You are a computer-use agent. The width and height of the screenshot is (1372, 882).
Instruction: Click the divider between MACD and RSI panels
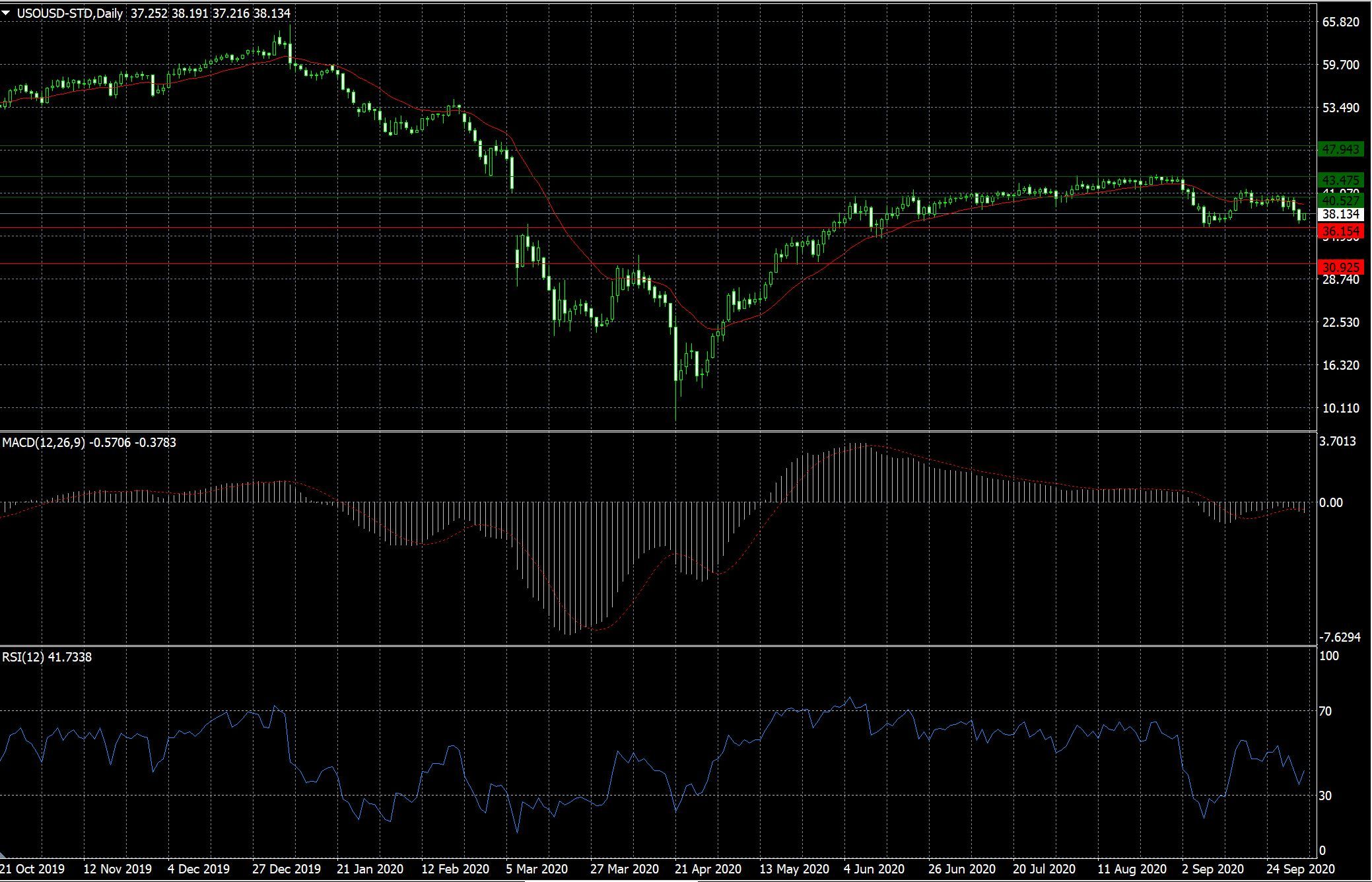pyautogui.click(x=660, y=646)
